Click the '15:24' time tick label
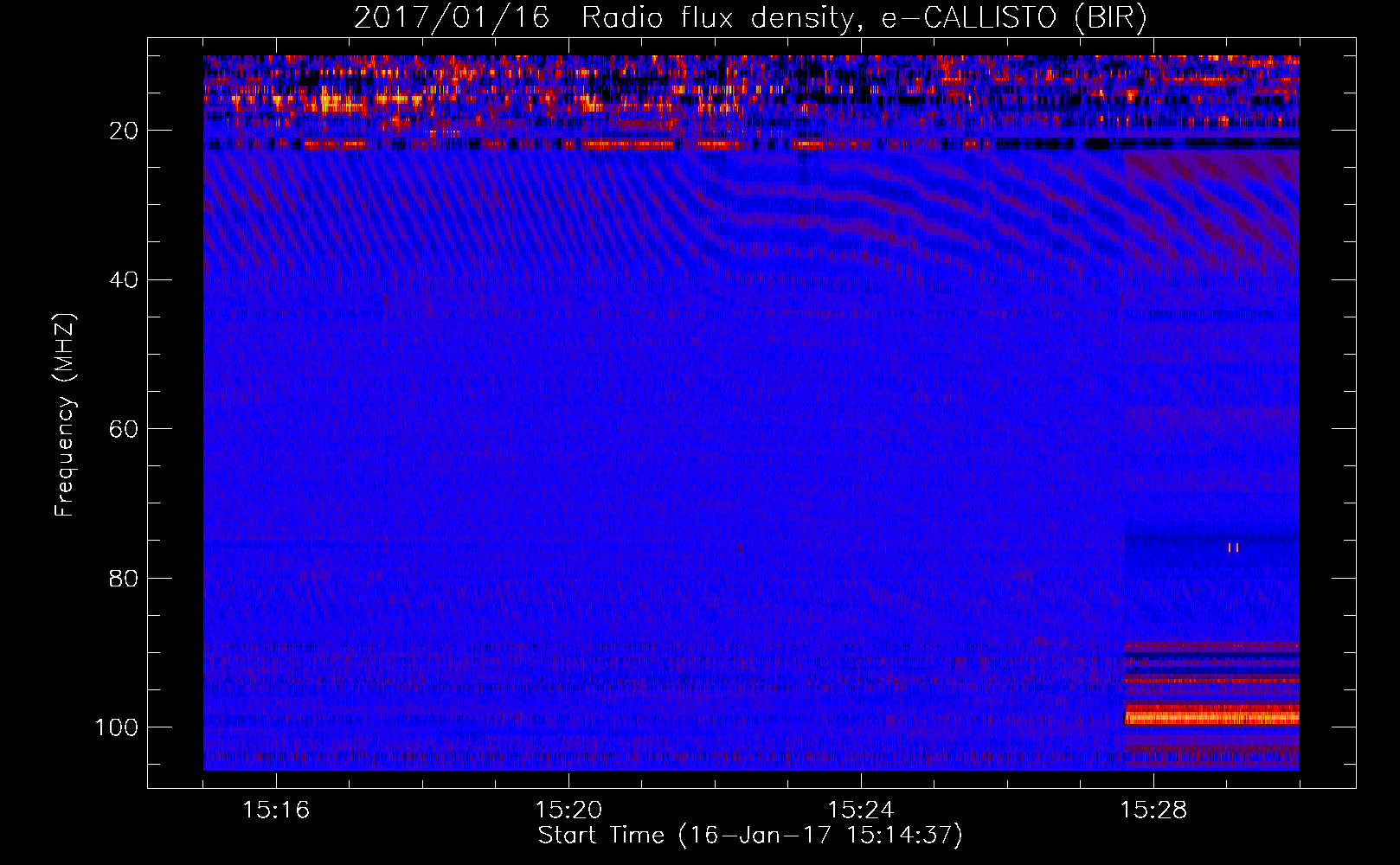The image size is (1400, 865). point(861,810)
